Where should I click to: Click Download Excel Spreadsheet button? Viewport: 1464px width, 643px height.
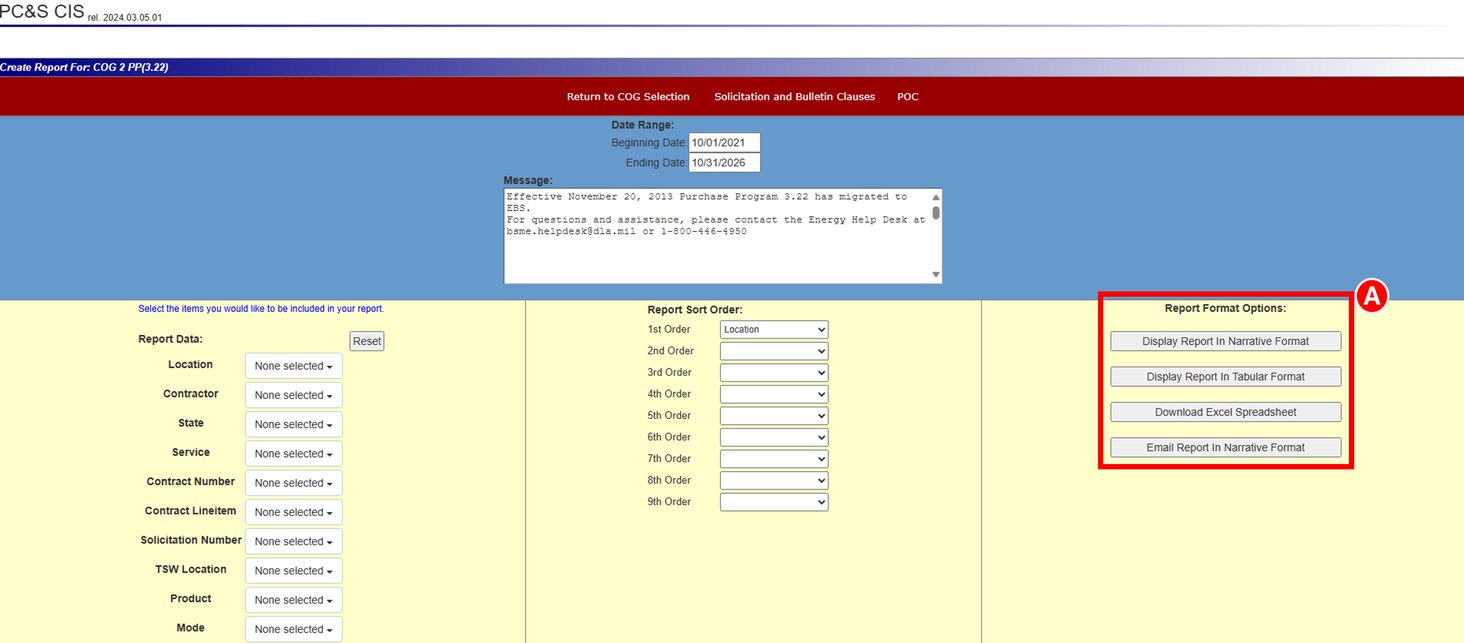coord(1225,412)
